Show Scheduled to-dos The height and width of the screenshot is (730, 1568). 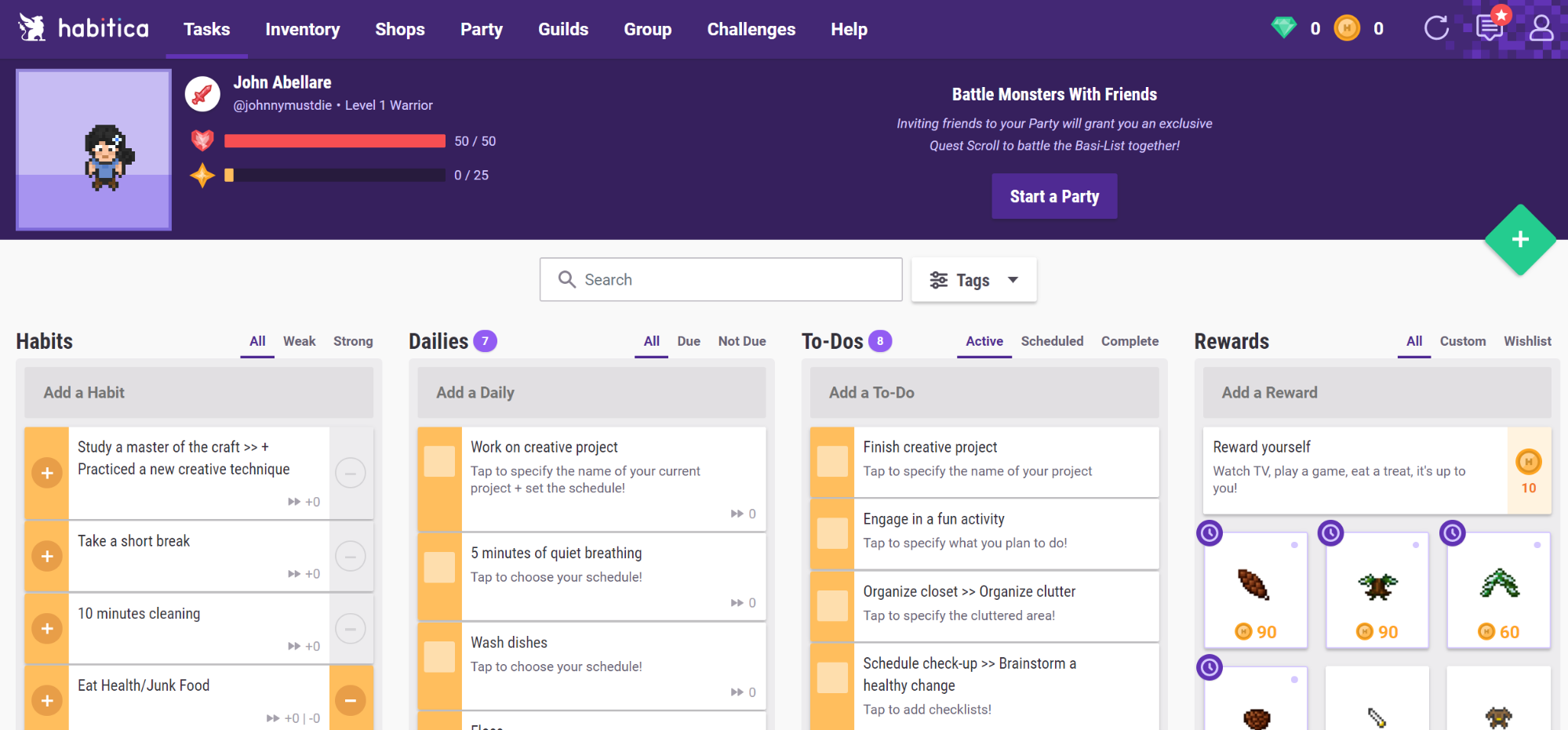click(1052, 341)
